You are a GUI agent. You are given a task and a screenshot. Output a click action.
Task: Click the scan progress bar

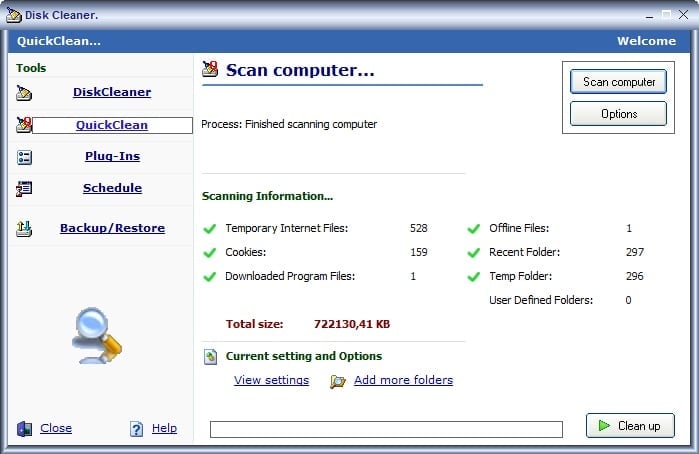coord(386,429)
